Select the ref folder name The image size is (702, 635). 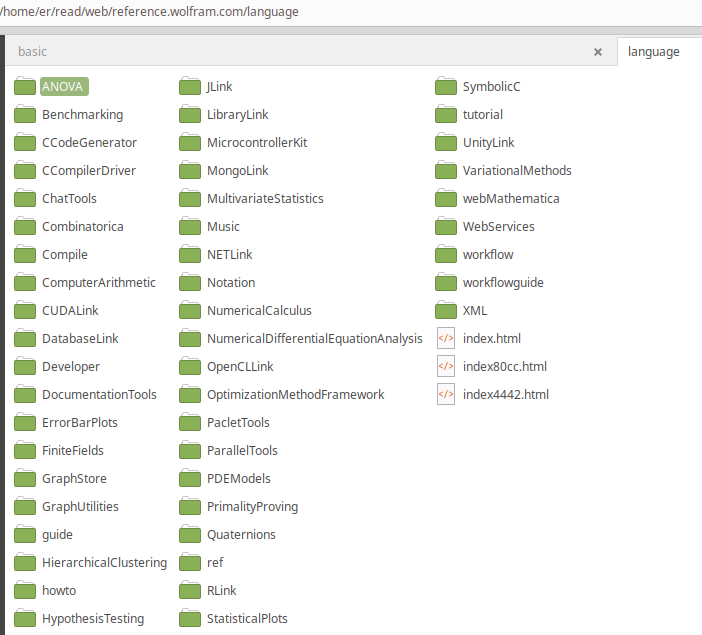coord(215,562)
